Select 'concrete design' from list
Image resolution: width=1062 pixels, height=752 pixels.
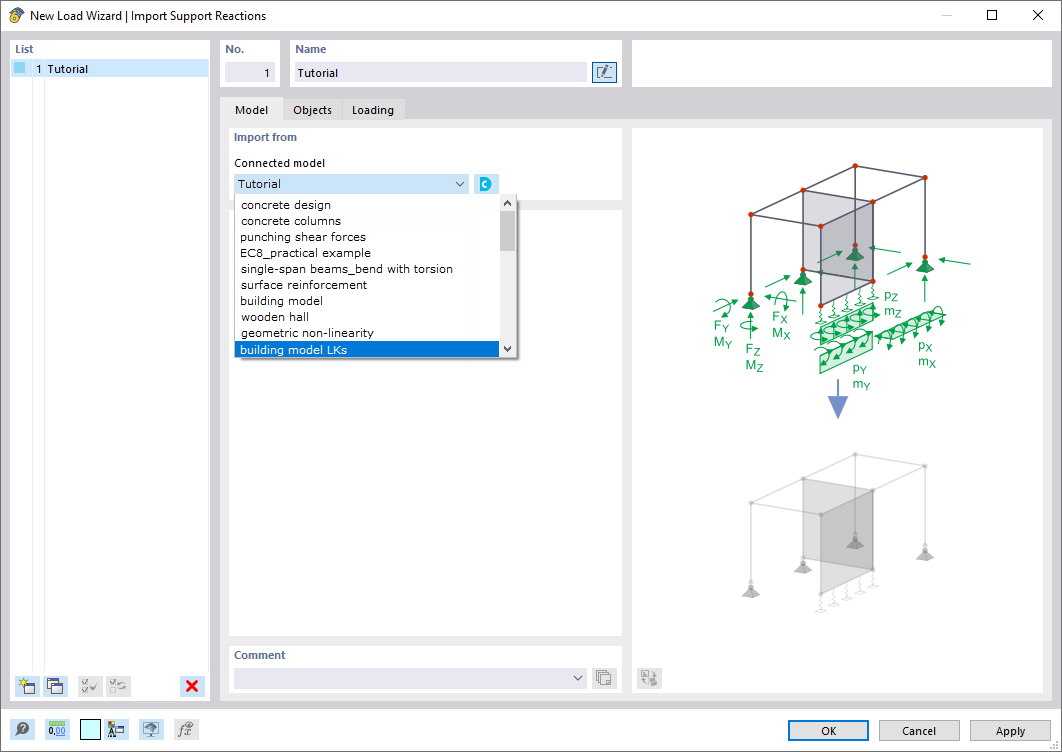coord(366,205)
